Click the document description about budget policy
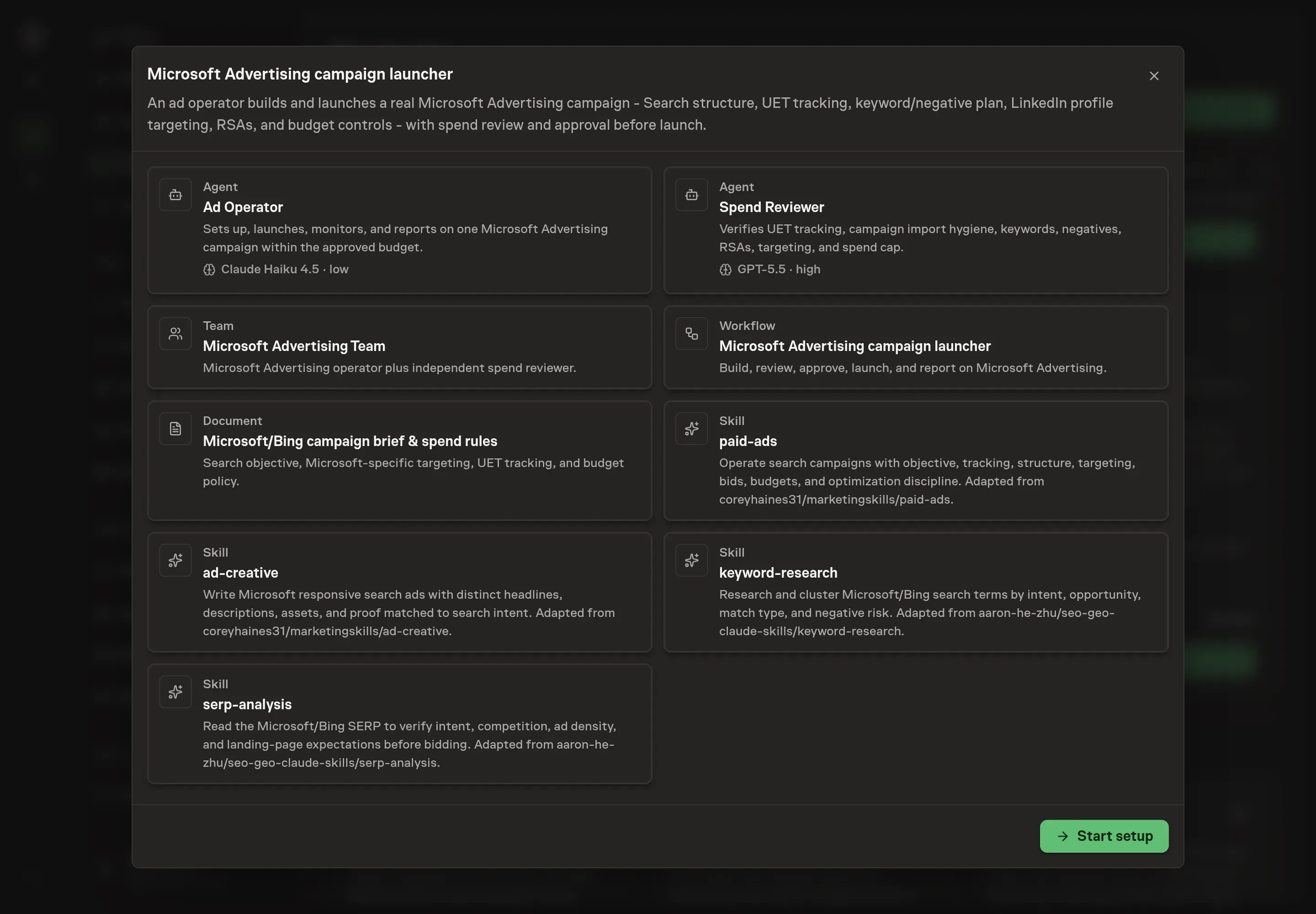Viewport: 1316px width, 914px height. 414,472
